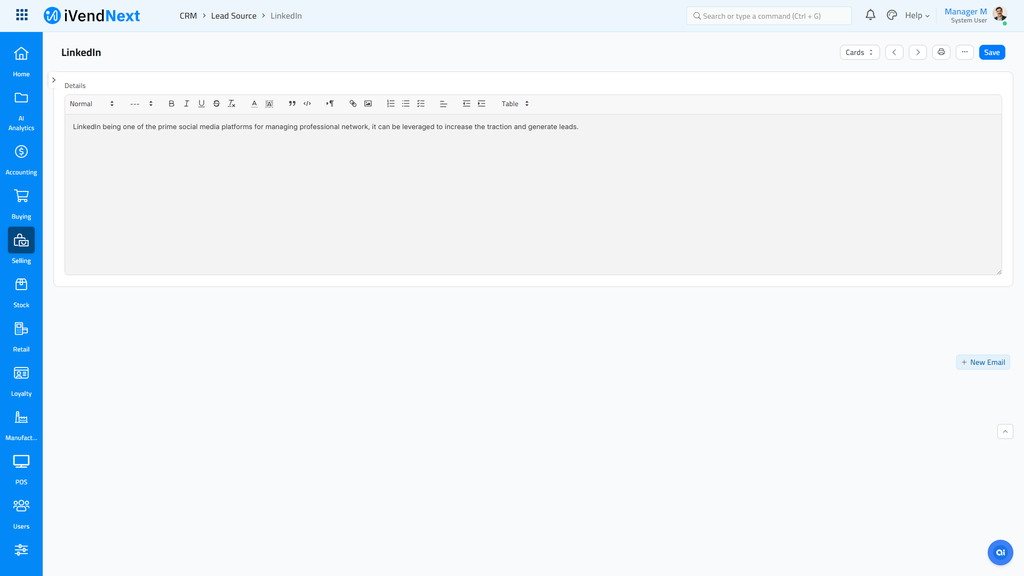Open the notifications bell
1024x576 pixels.
click(870, 15)
